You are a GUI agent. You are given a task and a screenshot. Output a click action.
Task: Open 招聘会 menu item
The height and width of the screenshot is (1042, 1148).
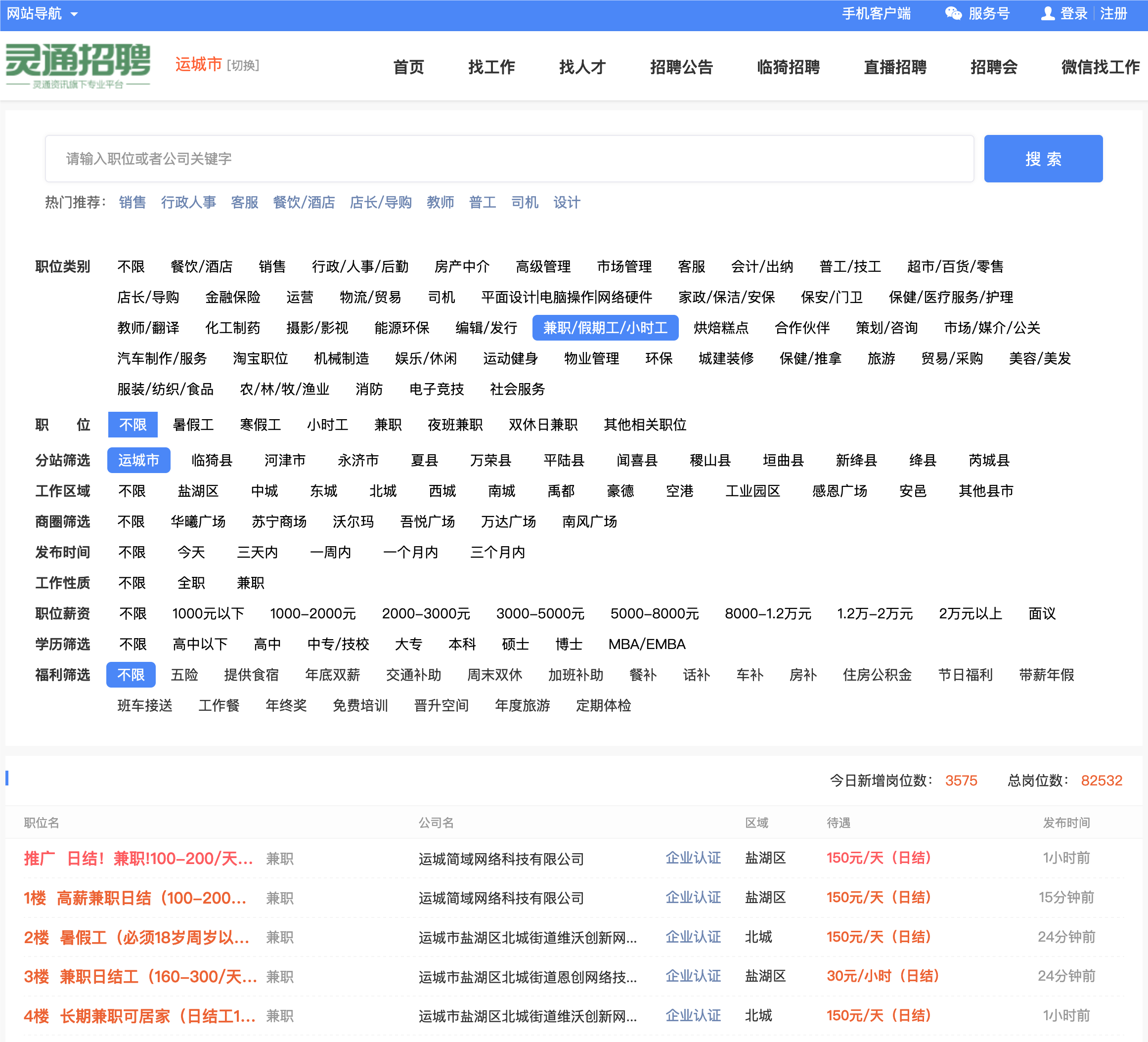994,67
